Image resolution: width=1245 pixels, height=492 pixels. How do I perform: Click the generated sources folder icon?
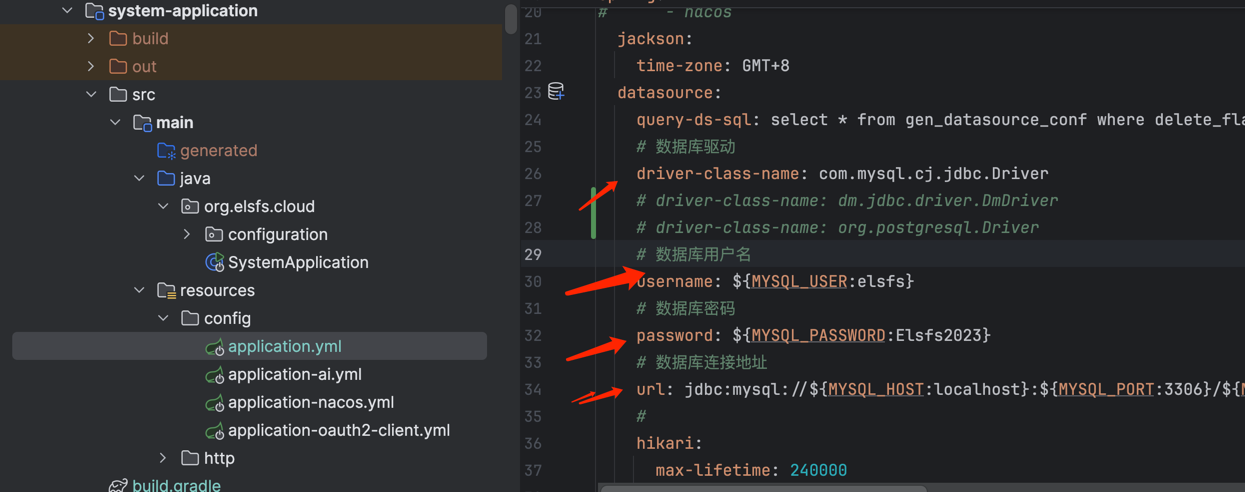pos(166,151)
